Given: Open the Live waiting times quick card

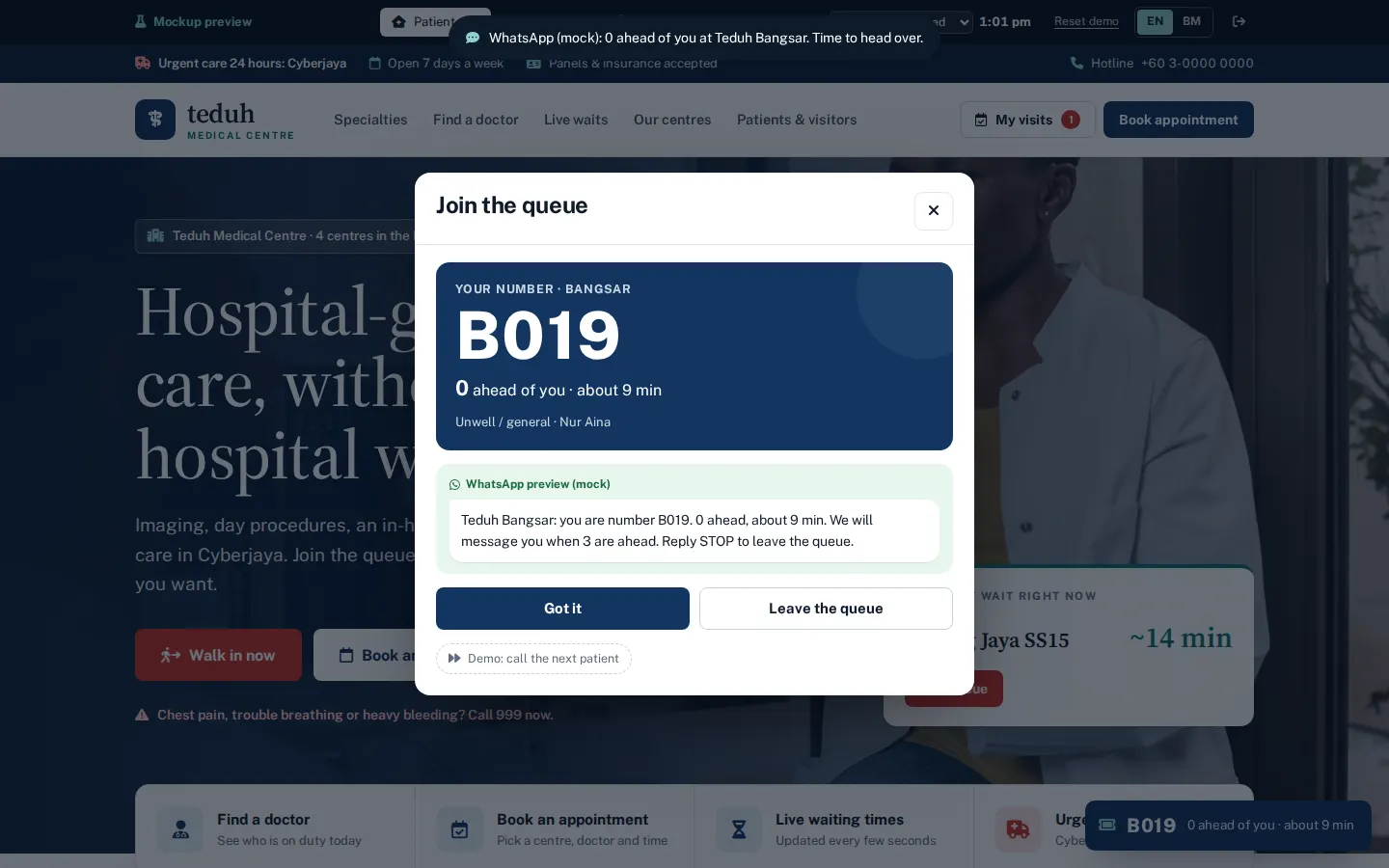Looking at the screenshot, I should pos(834,828).
